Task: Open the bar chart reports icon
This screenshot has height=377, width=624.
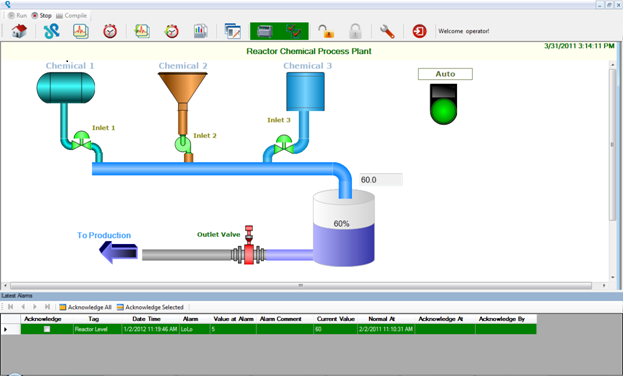Action: 201,31
